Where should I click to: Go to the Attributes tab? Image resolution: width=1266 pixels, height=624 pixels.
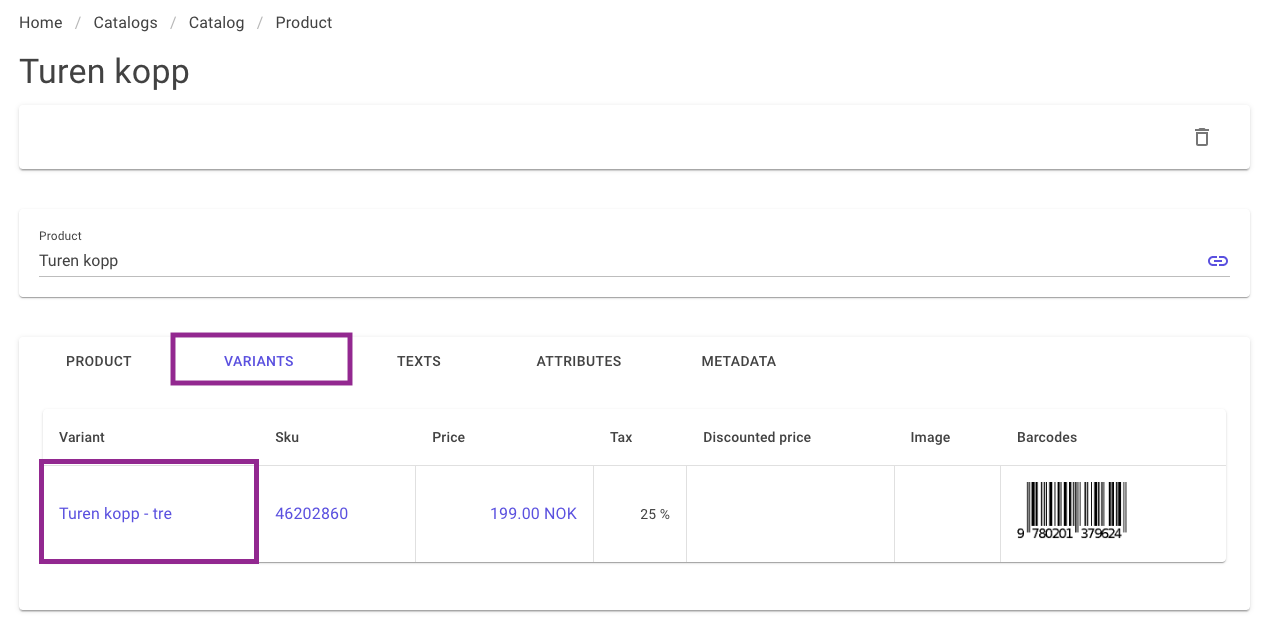[579, 361]
